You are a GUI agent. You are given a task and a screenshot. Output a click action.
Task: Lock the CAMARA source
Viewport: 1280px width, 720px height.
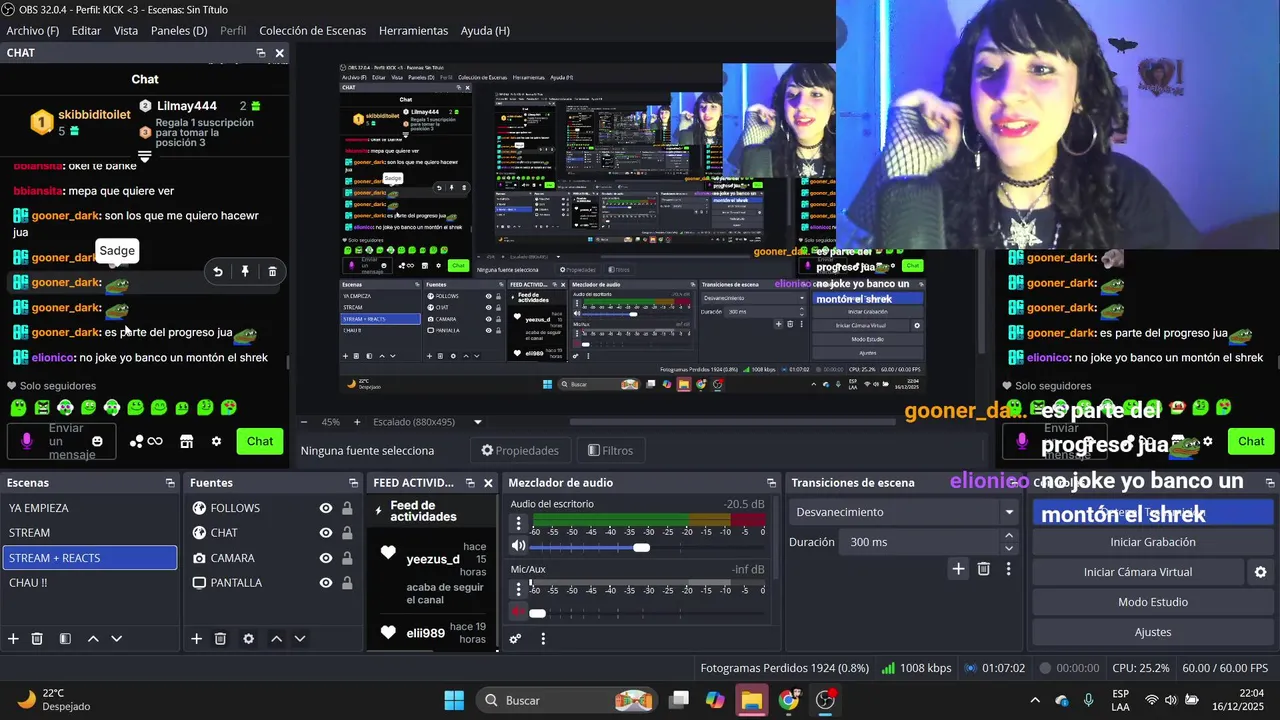click(x=347, y=558)
